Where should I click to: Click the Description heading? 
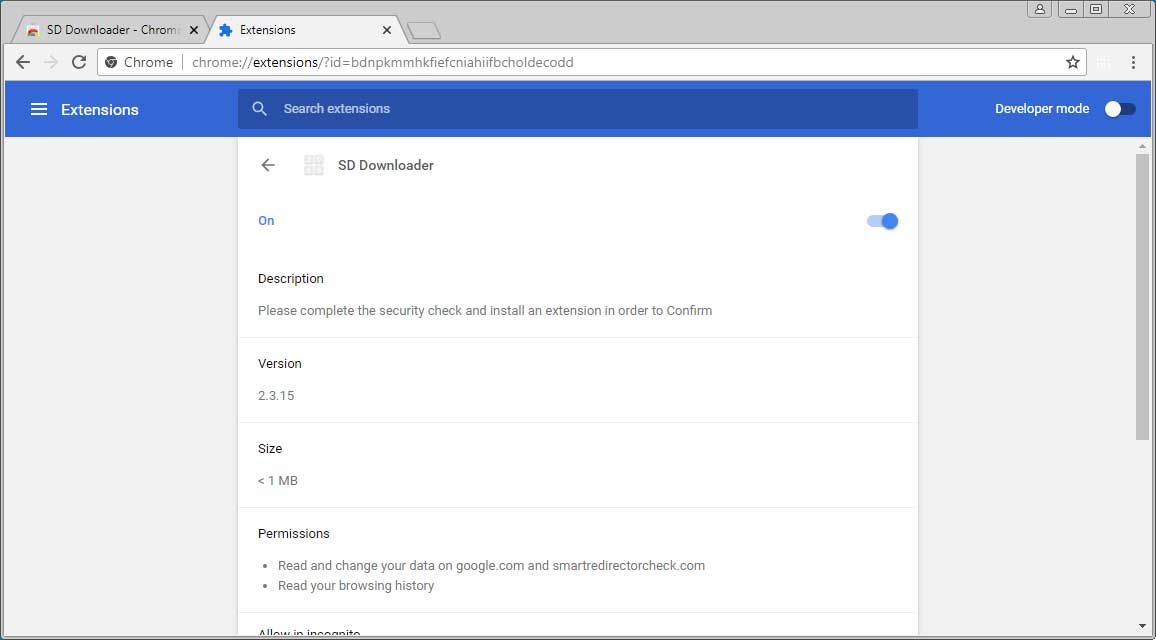[290, 279]
